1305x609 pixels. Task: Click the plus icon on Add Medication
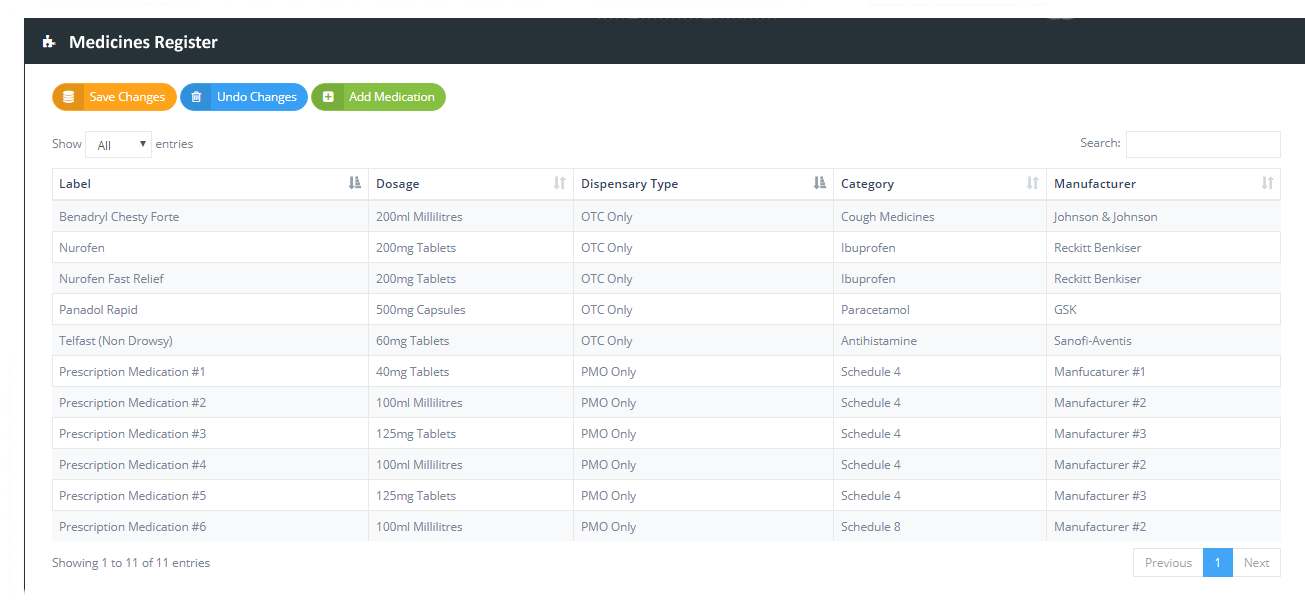click(328, 97)
